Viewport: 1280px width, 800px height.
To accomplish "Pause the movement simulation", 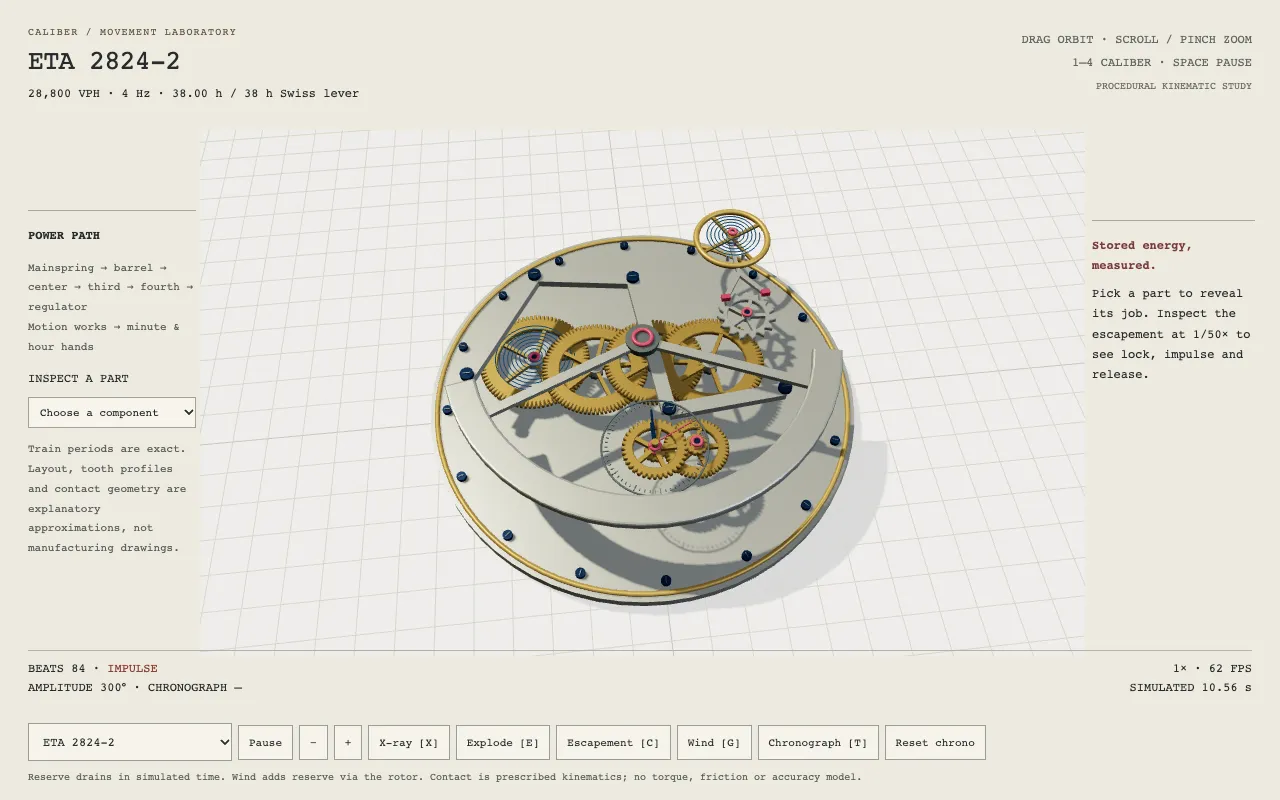I will click(x=265, y=742).
